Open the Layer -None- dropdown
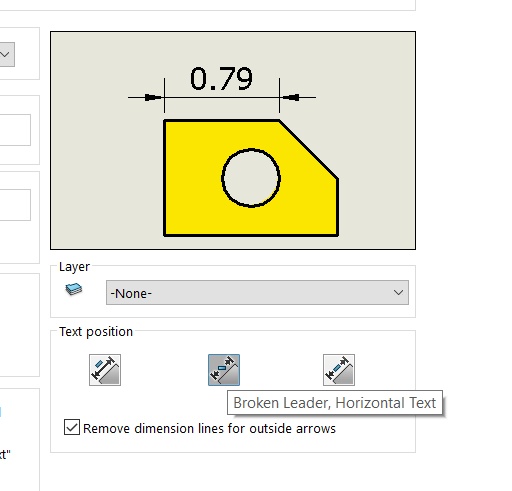This screenshot has height=491, width=512. click(x=257, y=293)
